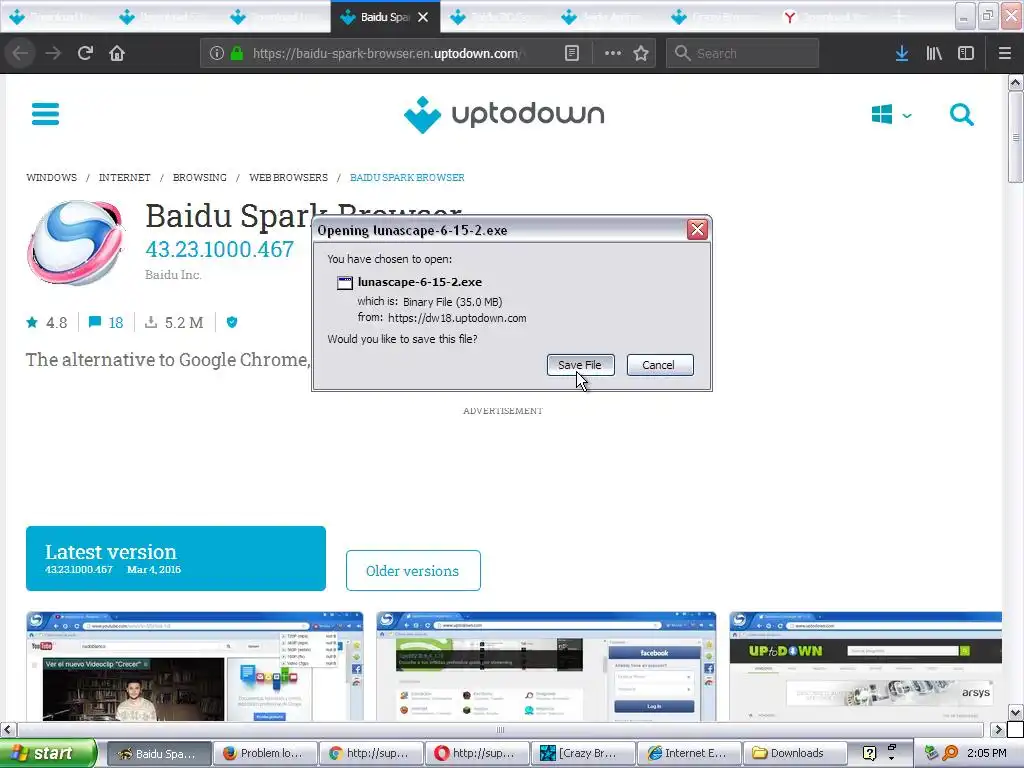The width and height of the screenshot is (1024, 768).
Task: Close the Opening lunascape dialog
Action: 697,229
